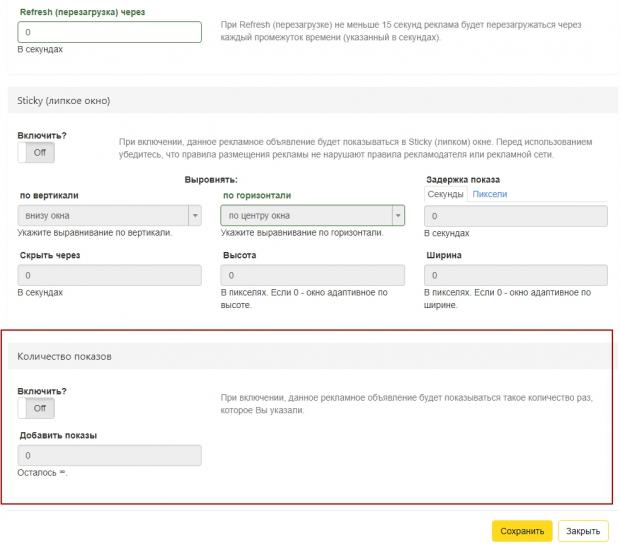620x560 pixels.
Task: Open the 'внизу окна' vertical alignment dropdown
Action: pos(110,216)
